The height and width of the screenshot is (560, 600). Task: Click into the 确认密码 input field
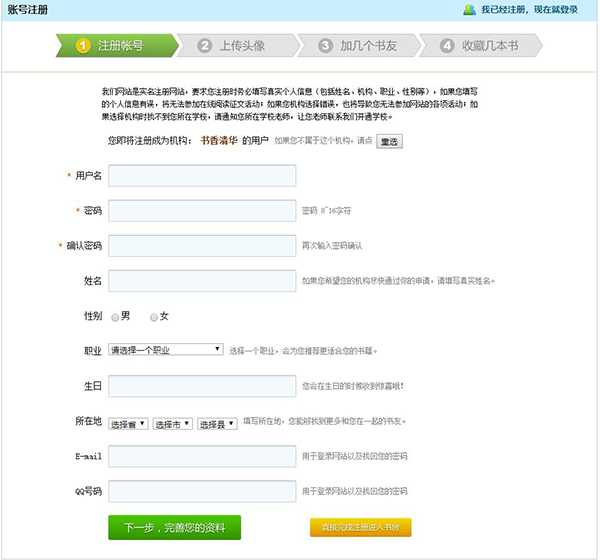[x=202, y=245]
